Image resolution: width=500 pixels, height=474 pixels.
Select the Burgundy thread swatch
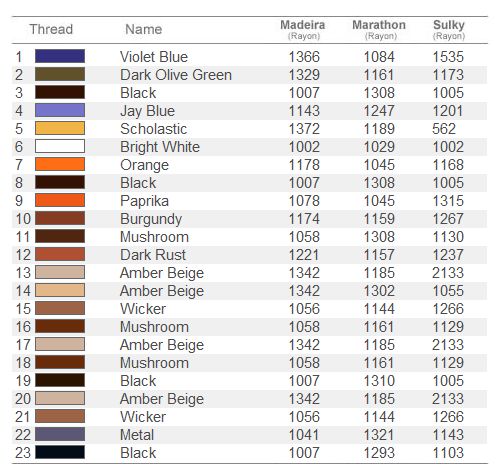point(60,218)
